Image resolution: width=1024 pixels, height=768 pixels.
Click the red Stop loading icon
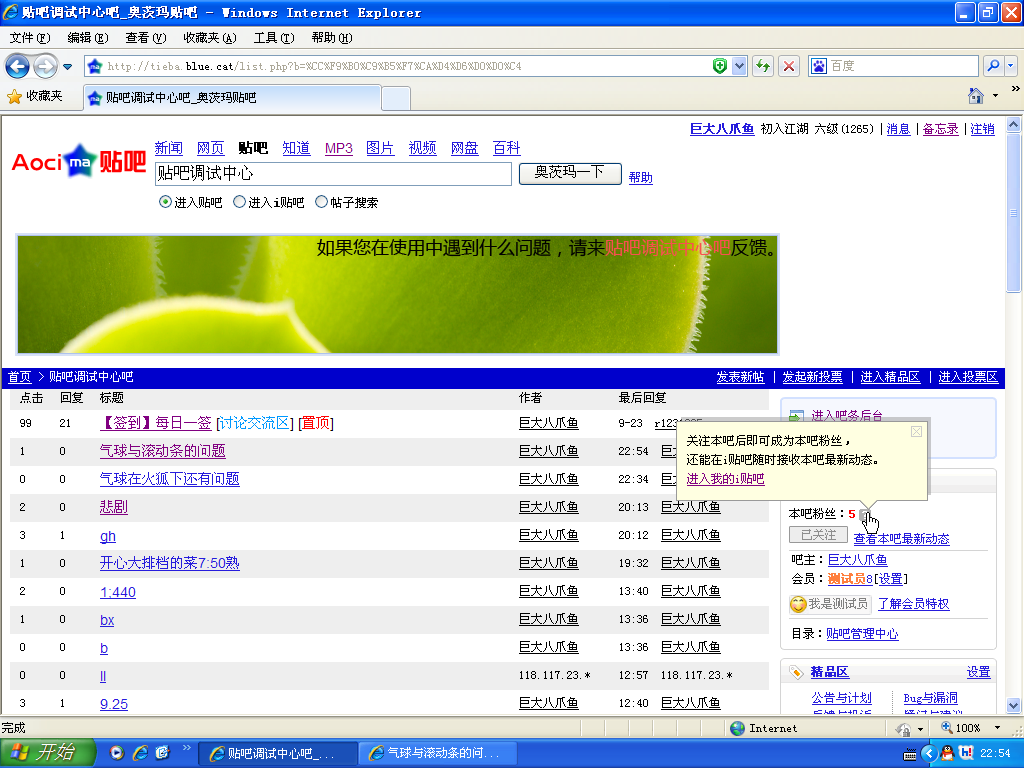click(789, 66)
